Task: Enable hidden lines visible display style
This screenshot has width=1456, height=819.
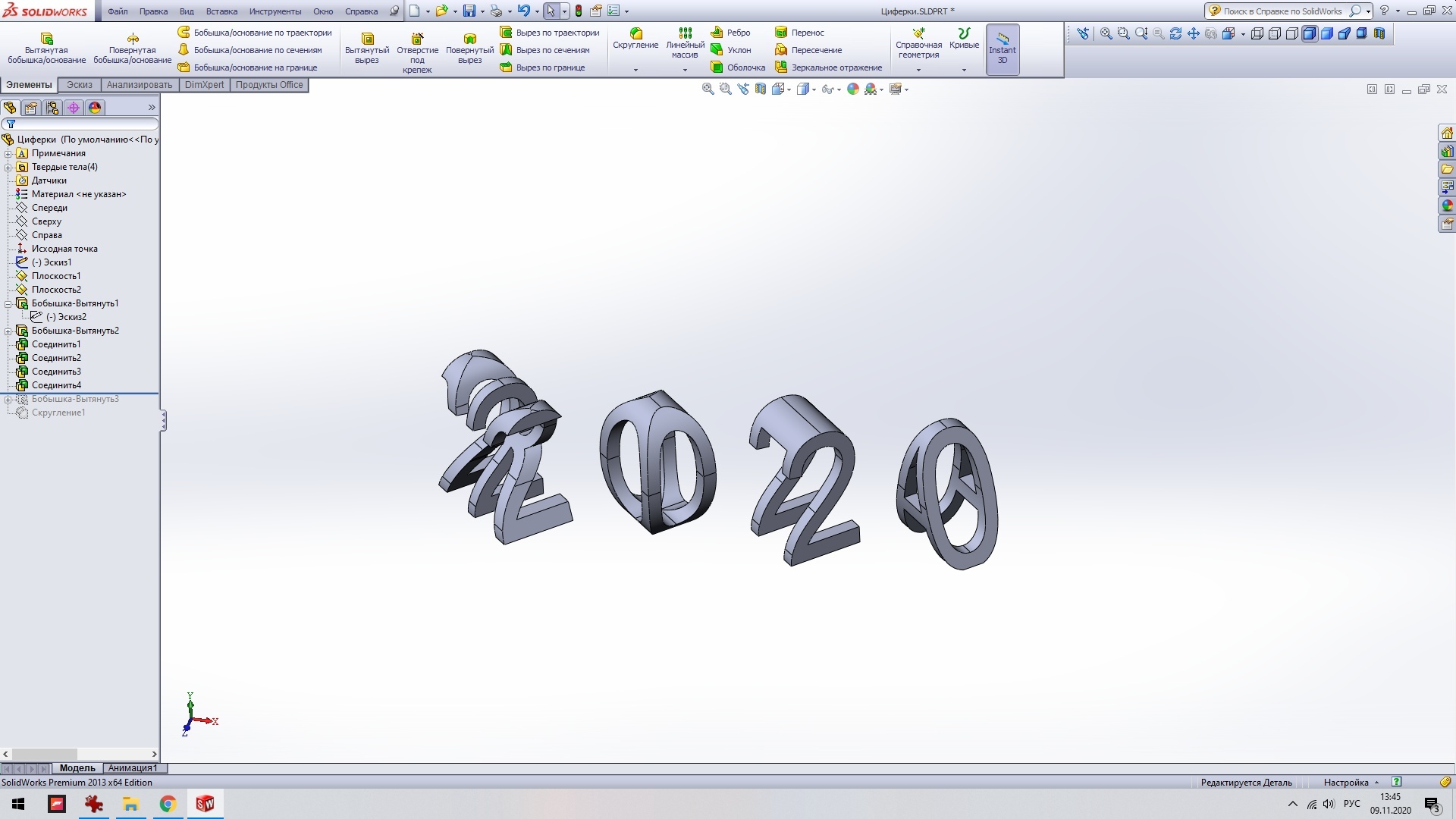Action: click(1275, 33)
